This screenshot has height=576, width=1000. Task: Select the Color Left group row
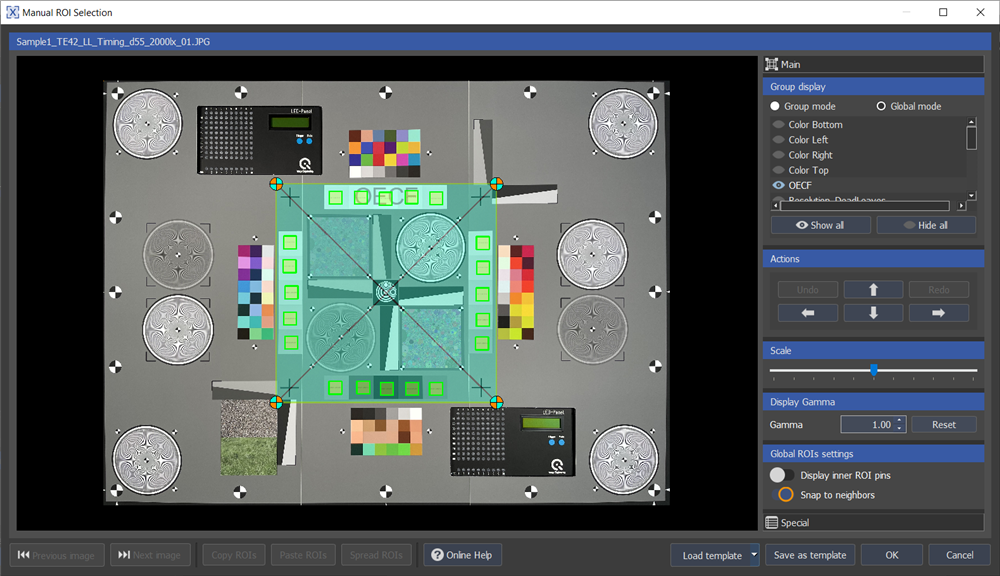[x=869, y=140]
